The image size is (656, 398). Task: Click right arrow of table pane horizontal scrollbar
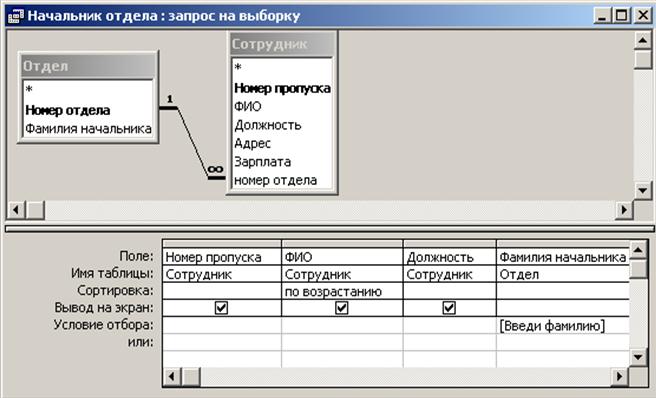[625, 209]
